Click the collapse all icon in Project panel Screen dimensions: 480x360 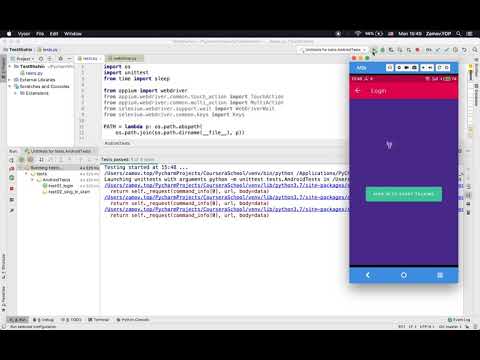coord(50,59)
